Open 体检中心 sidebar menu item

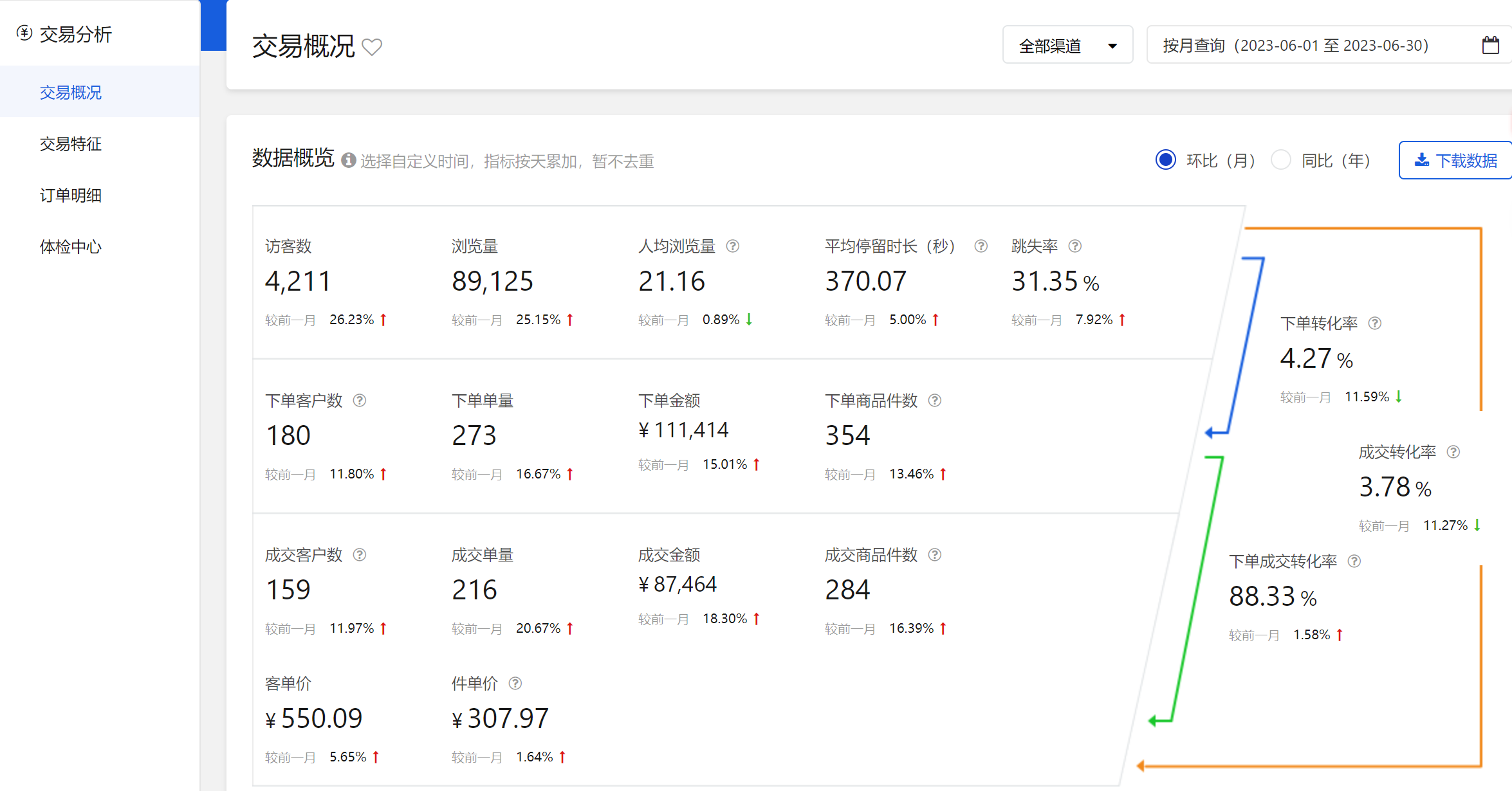point(71,247)
